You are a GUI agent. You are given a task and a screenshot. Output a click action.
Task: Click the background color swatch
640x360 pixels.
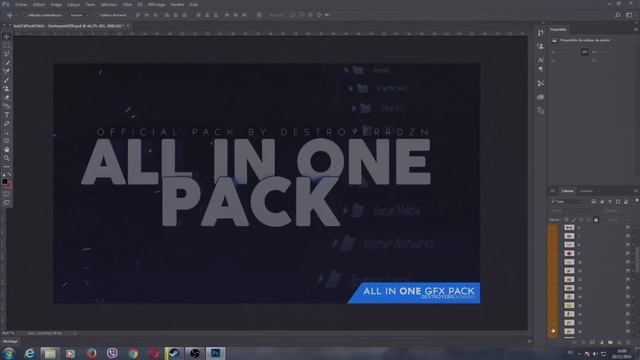click(9, 186)
